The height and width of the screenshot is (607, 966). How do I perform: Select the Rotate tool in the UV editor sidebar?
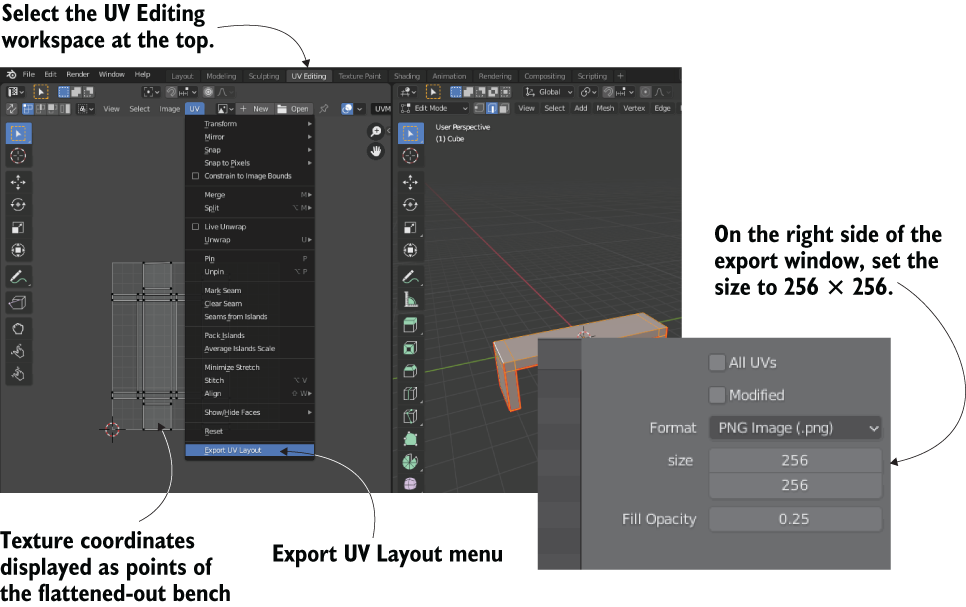point(18,204)
